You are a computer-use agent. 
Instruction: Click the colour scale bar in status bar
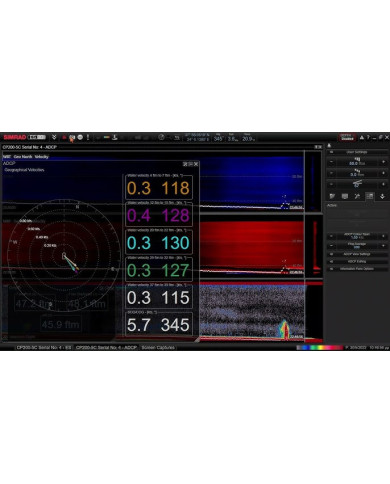tap(320, 347)
